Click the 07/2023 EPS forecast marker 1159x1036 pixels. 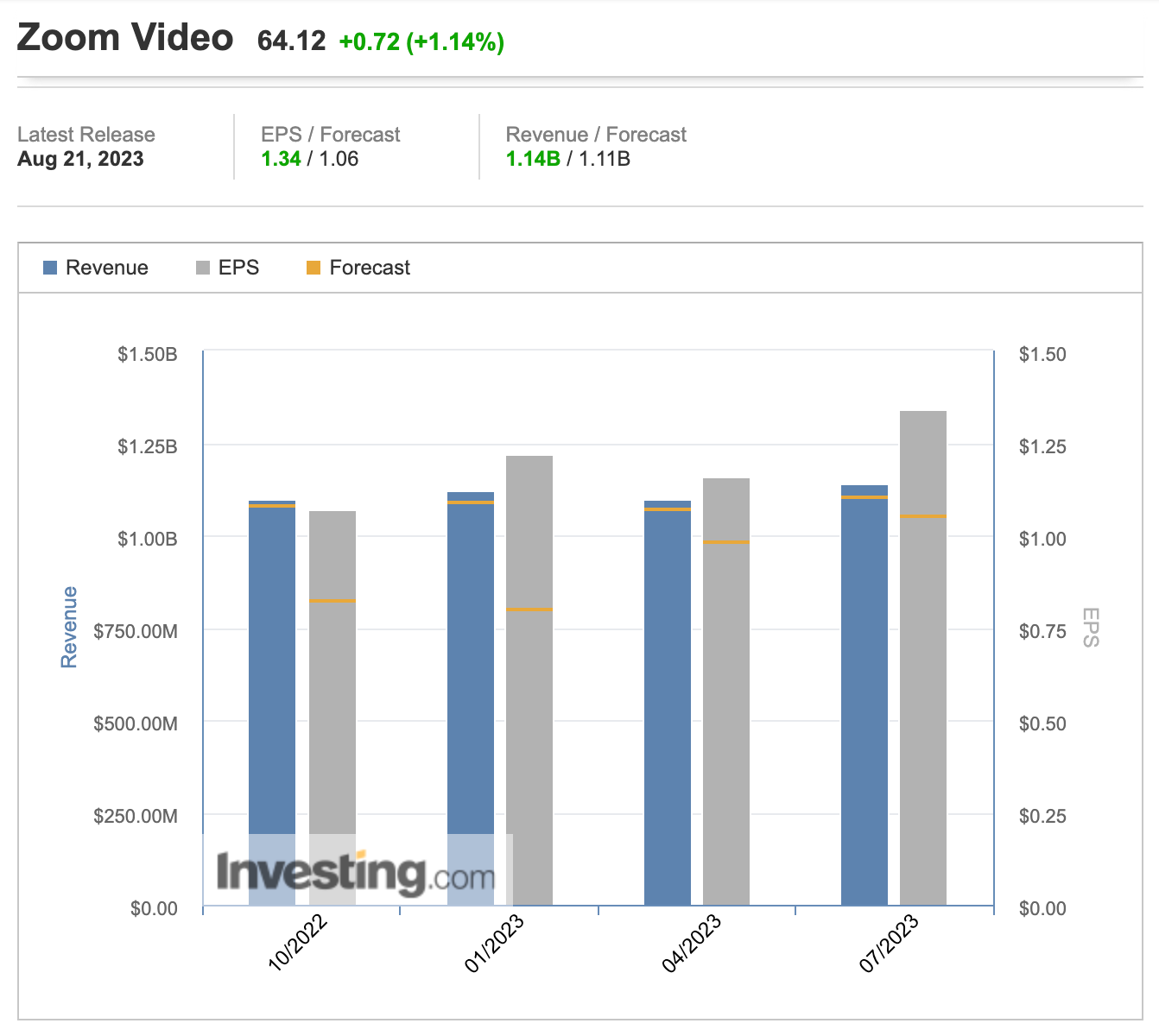click(x=923, y=516)
